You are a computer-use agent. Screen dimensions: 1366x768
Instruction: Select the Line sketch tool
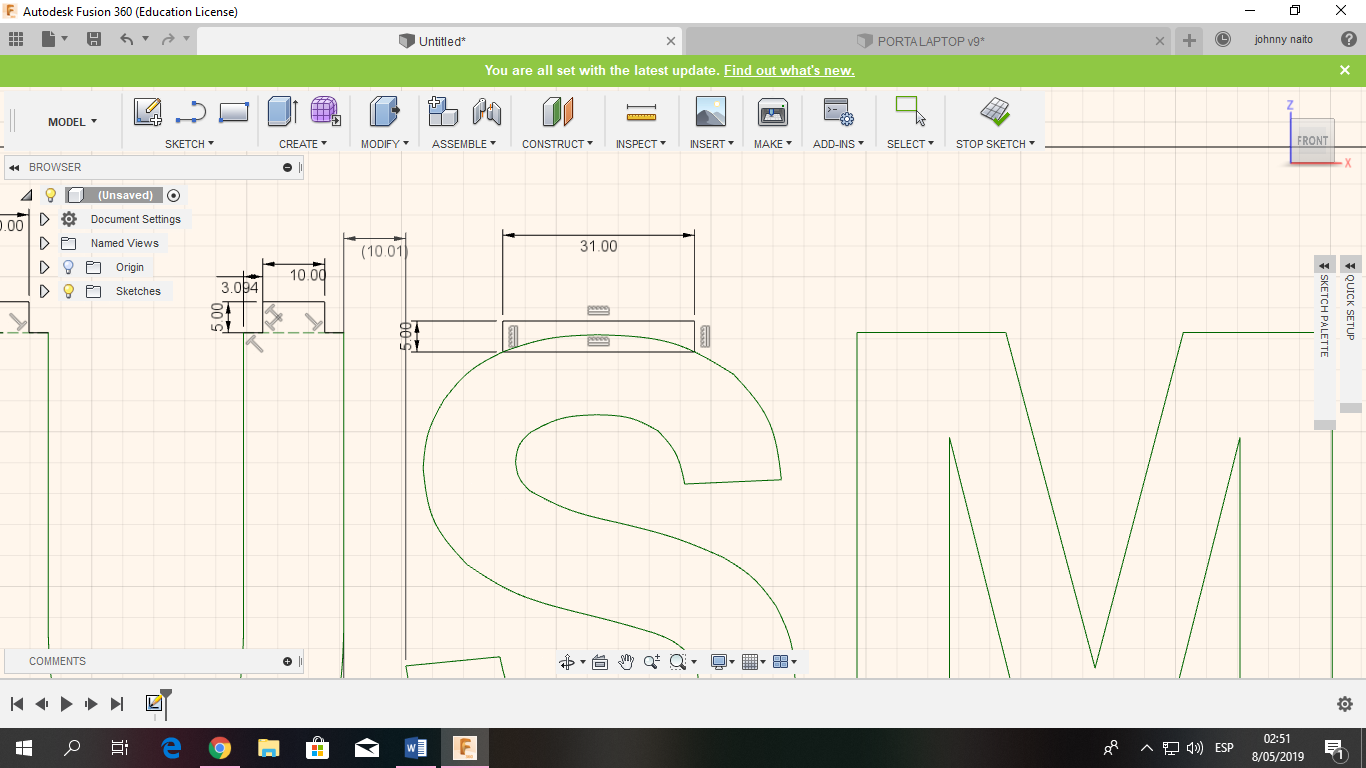(190, 112)
